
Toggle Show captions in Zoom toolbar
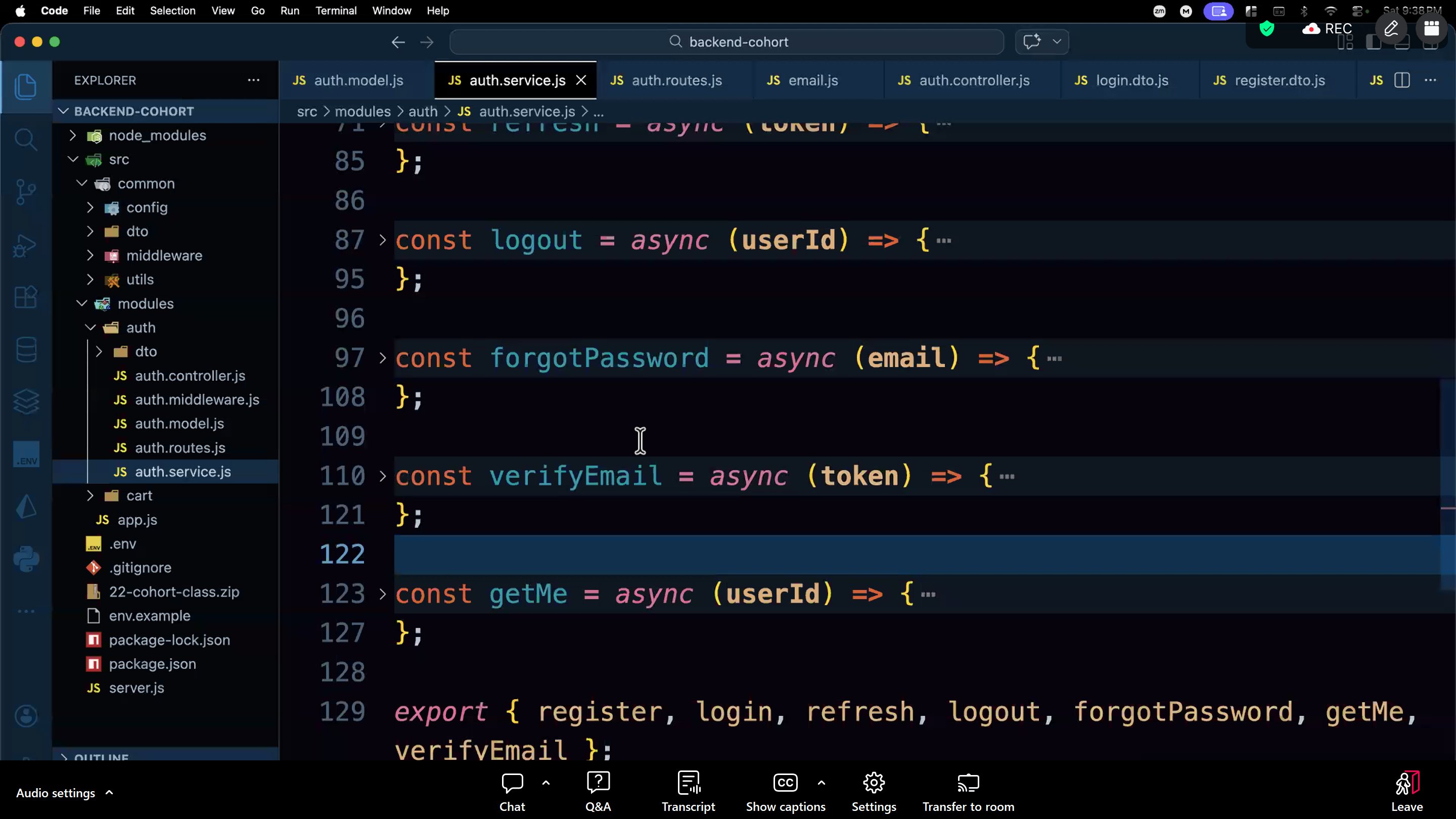785,791
